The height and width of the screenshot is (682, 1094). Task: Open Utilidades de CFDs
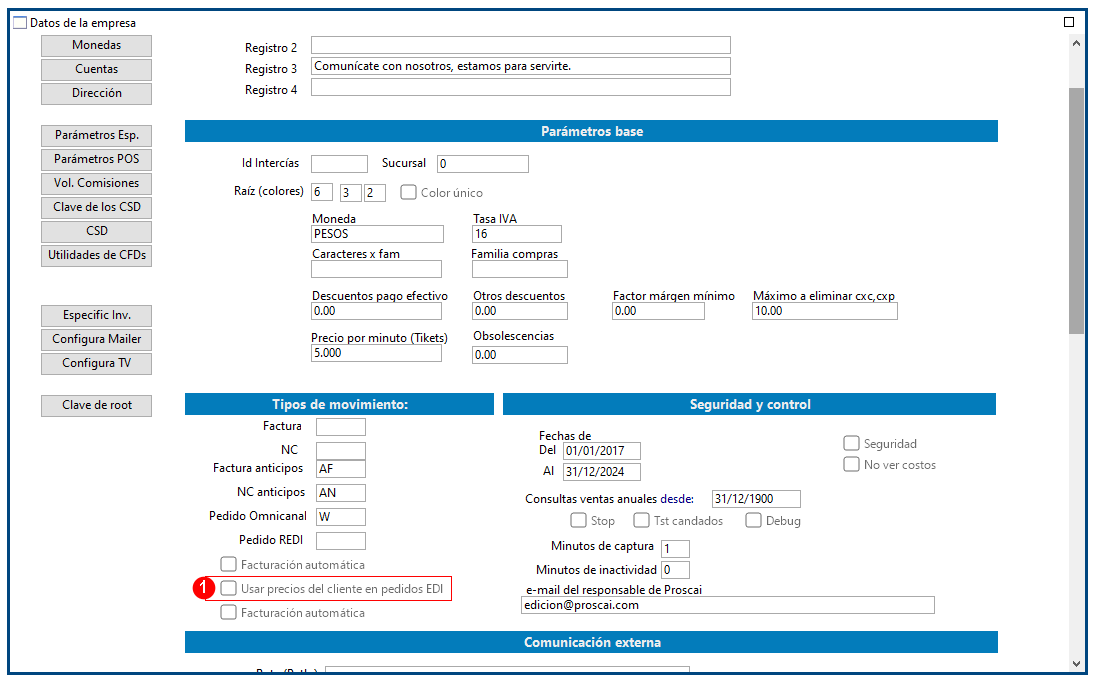pyautogui.click(x=96, y=255)
